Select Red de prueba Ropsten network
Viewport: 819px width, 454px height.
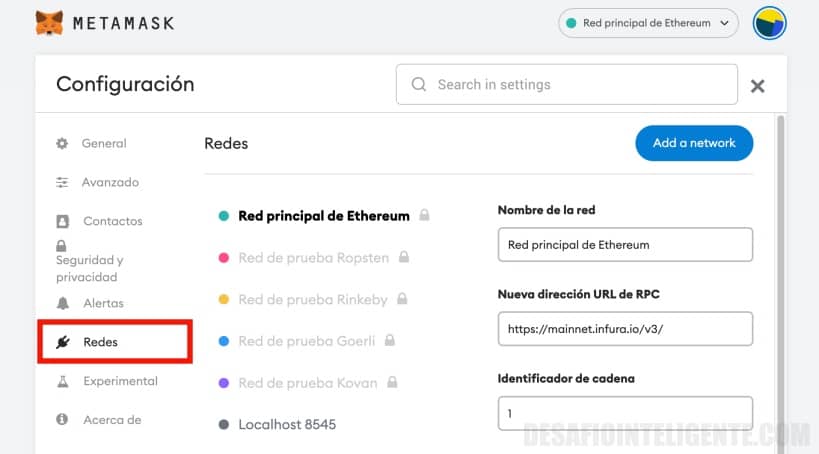click(313, 258)
